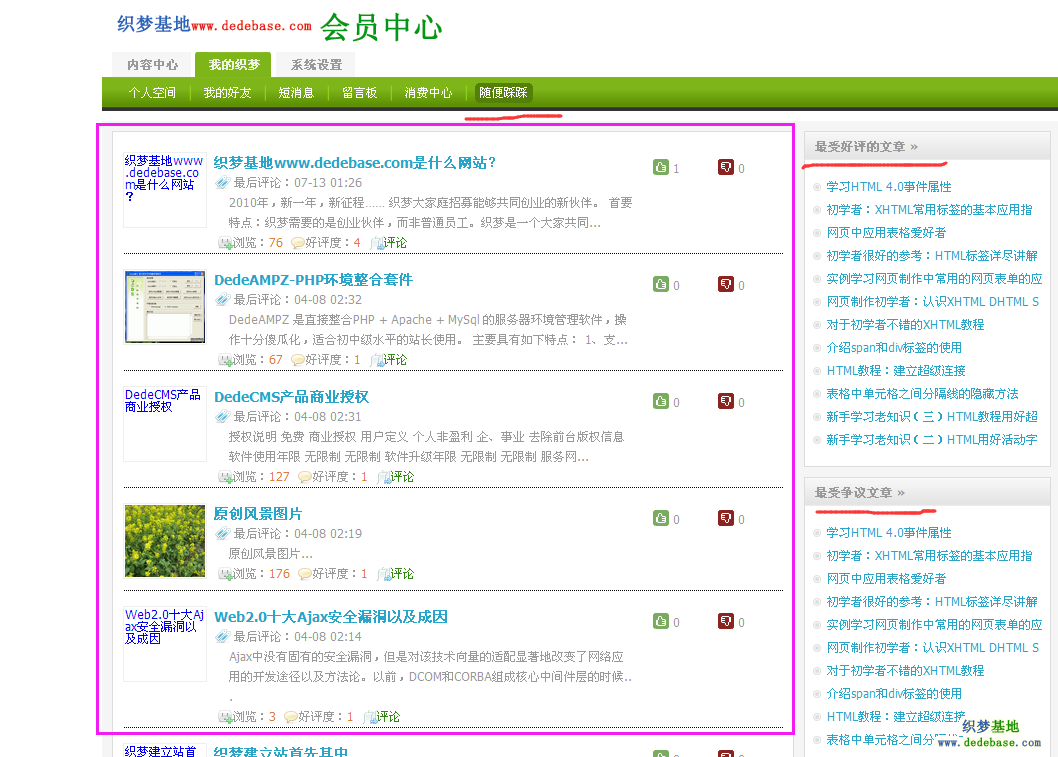Click view count 176 for 原创风景图片
The image size is (1058, 757).
tap(279, 574)
